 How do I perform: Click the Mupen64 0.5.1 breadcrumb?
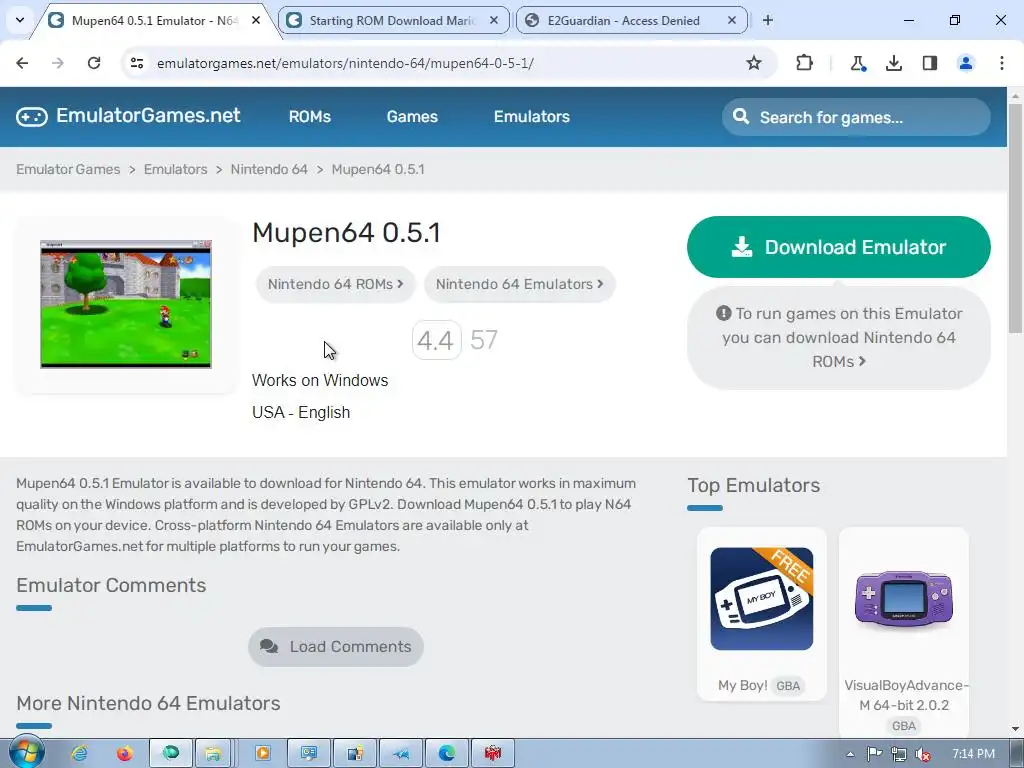[378, 169]
